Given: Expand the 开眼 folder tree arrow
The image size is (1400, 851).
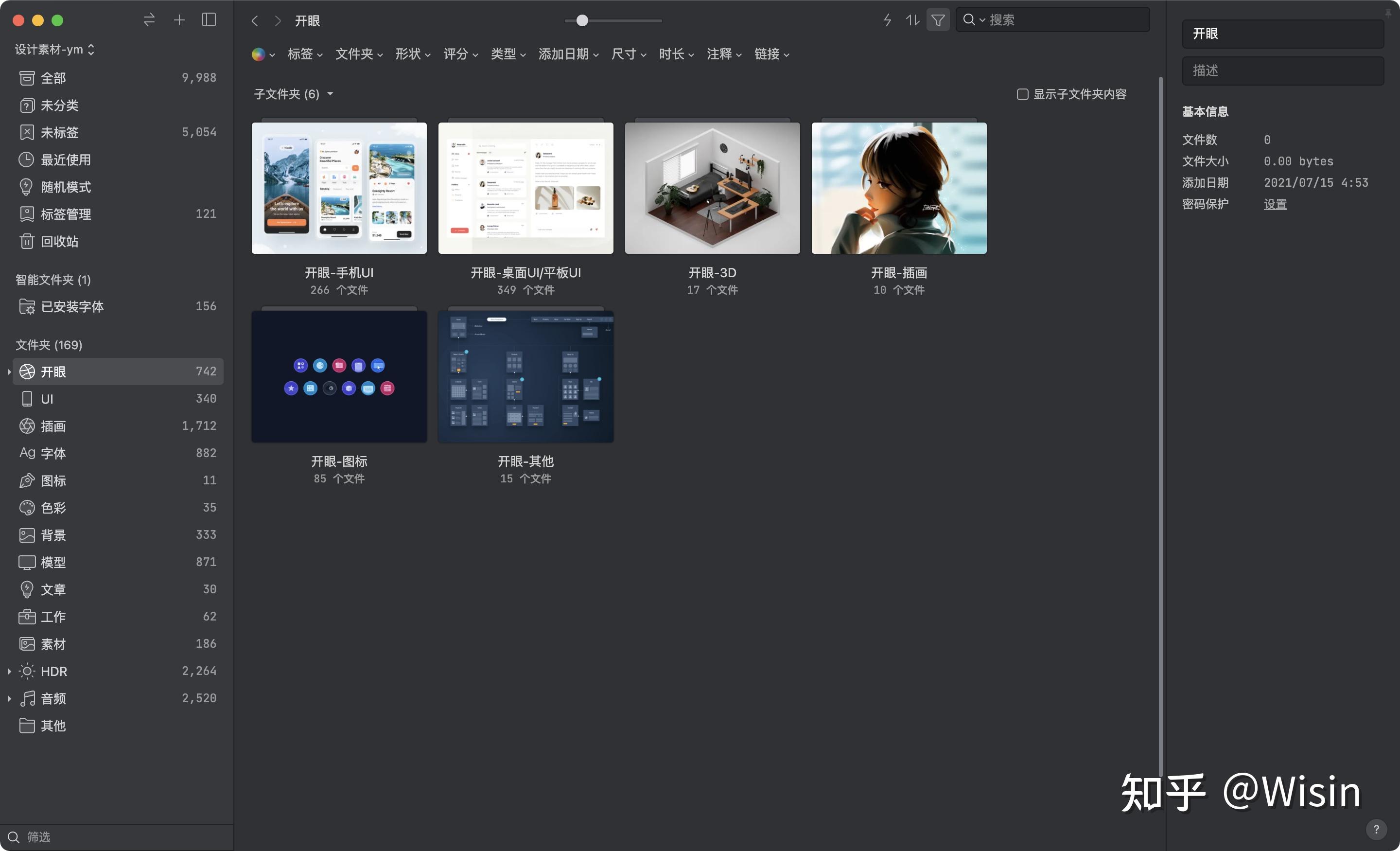Looking at the screenshot, I should coord(9,372).
